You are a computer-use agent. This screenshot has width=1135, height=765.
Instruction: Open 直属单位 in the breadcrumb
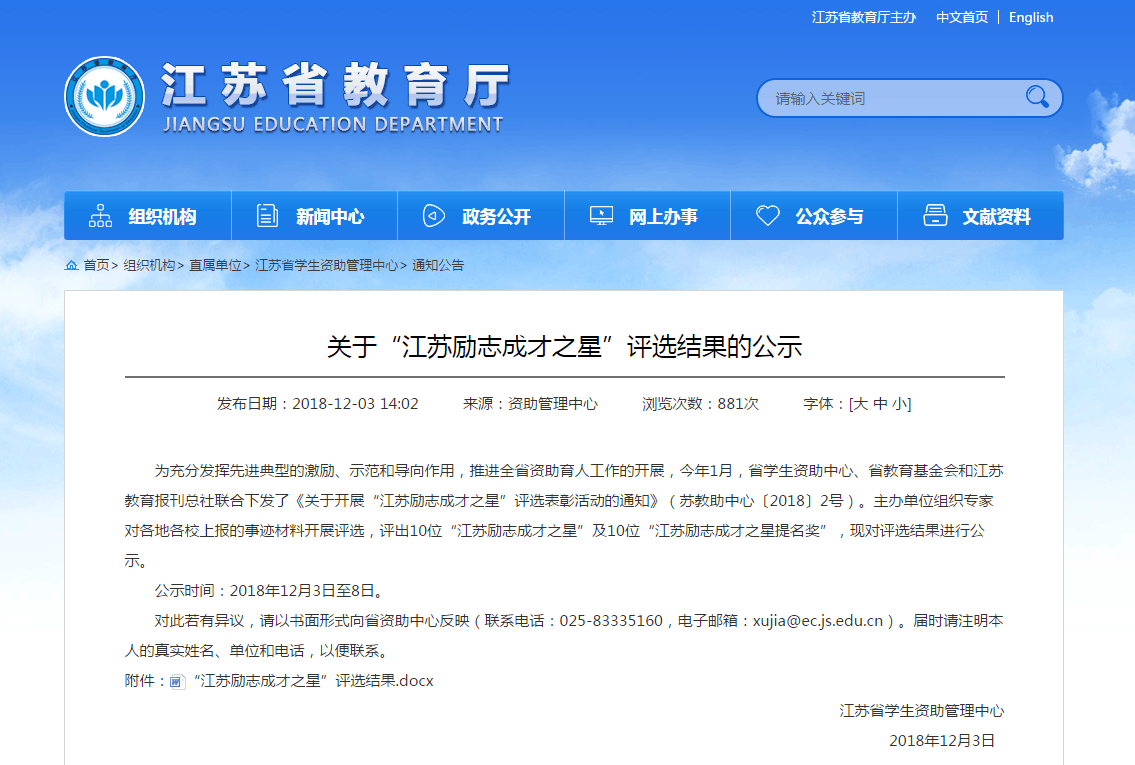(215, 266)
